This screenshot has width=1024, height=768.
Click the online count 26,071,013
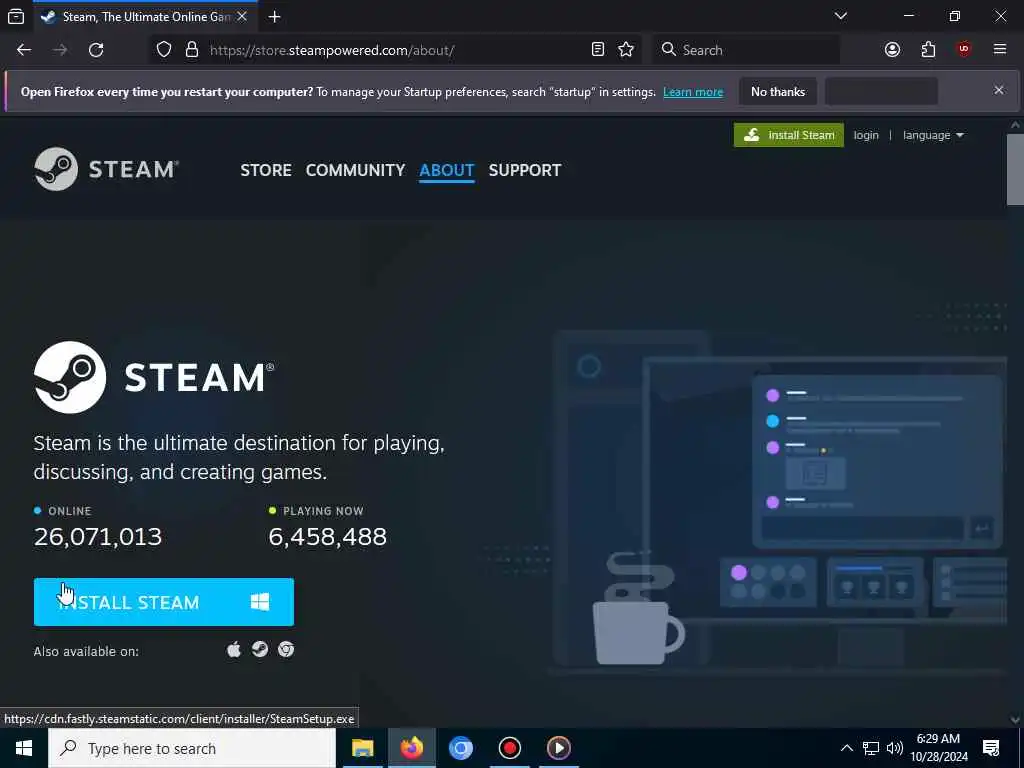(x=98, y=537)
